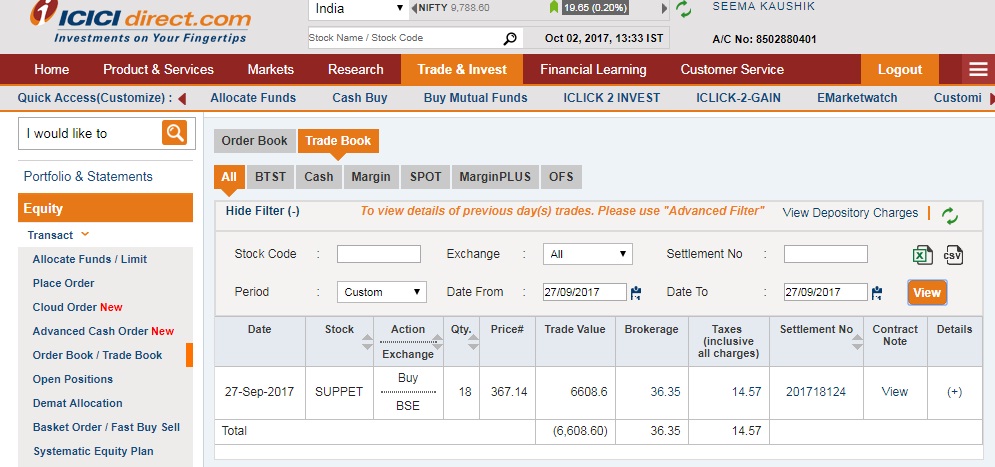995x467 pixels.
Task: Open Demat Allocation in sidebar
Action: (x=77, y=403)
